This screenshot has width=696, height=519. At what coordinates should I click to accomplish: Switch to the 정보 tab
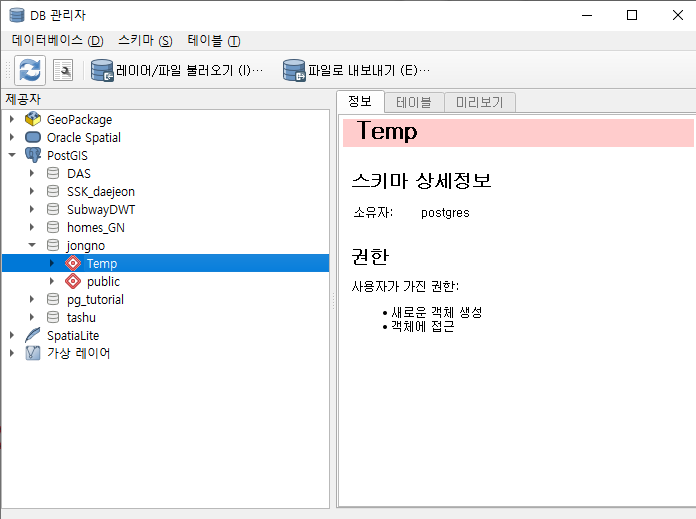360,101
